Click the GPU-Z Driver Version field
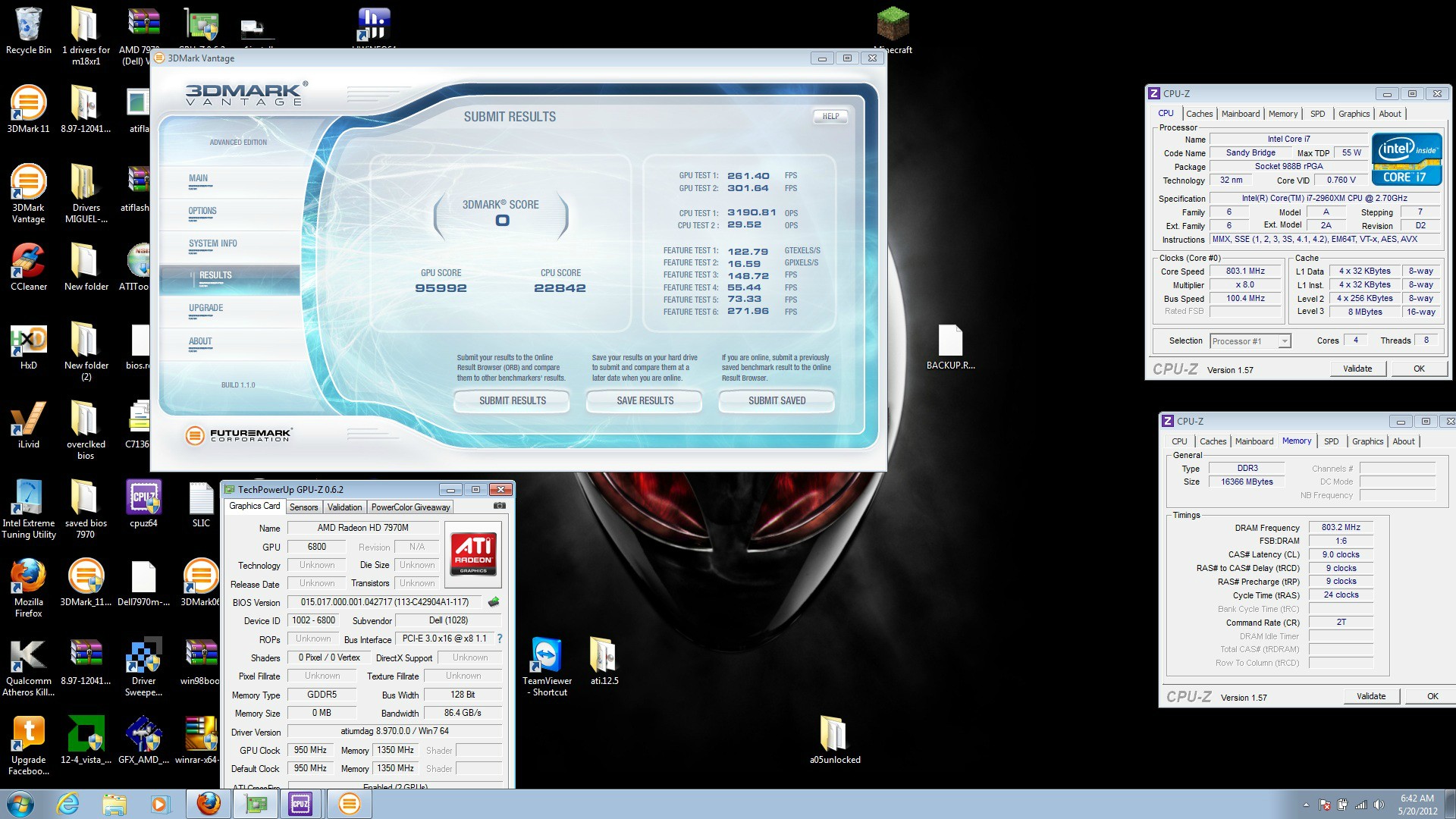The height and width of the screenshot is (819, 1456). coord(394,732)
